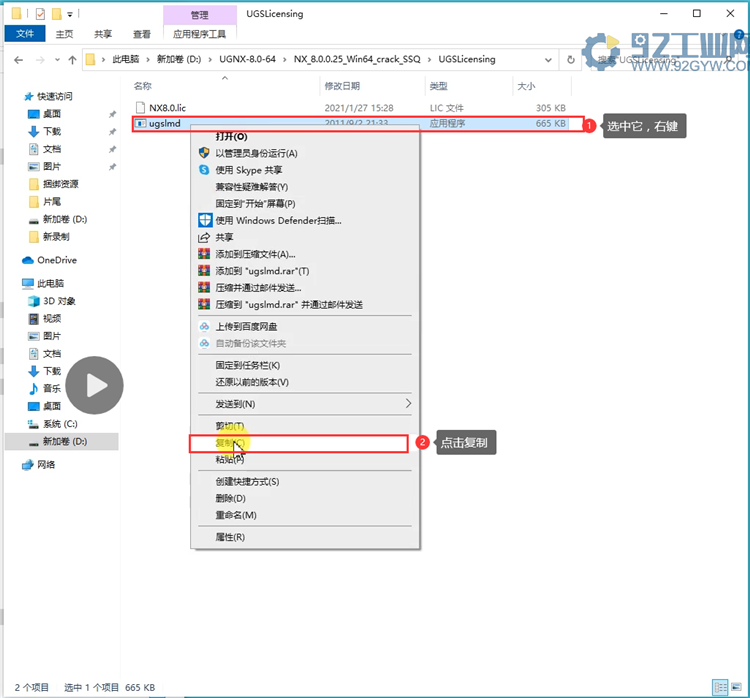Open the recent locations dropdown arrow
The height and width of the screenshot is (698, 750).
57,60
